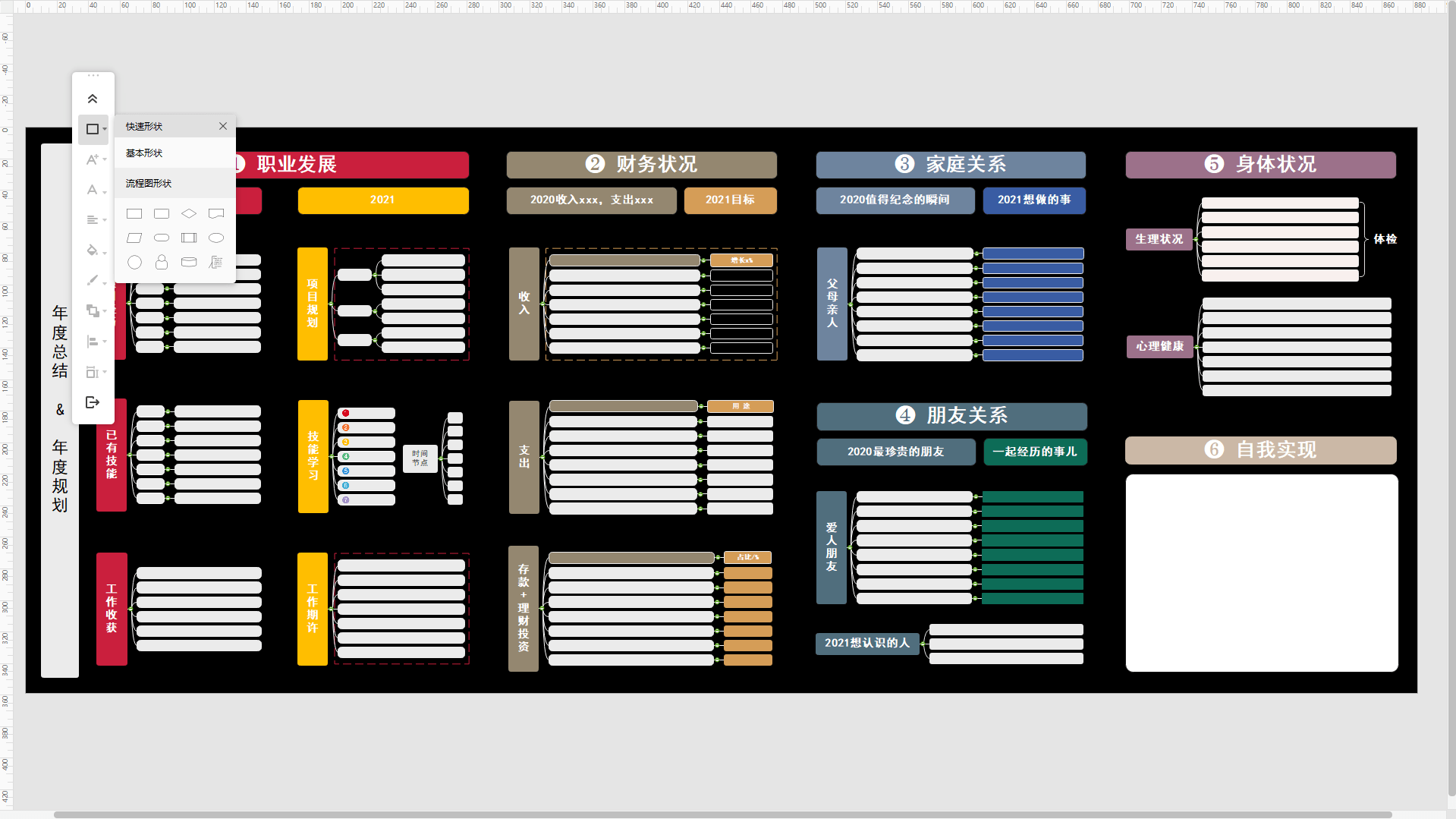Open the arrange layer order tool
This screenshot has height=819, width=1456.
click(93, 311)
